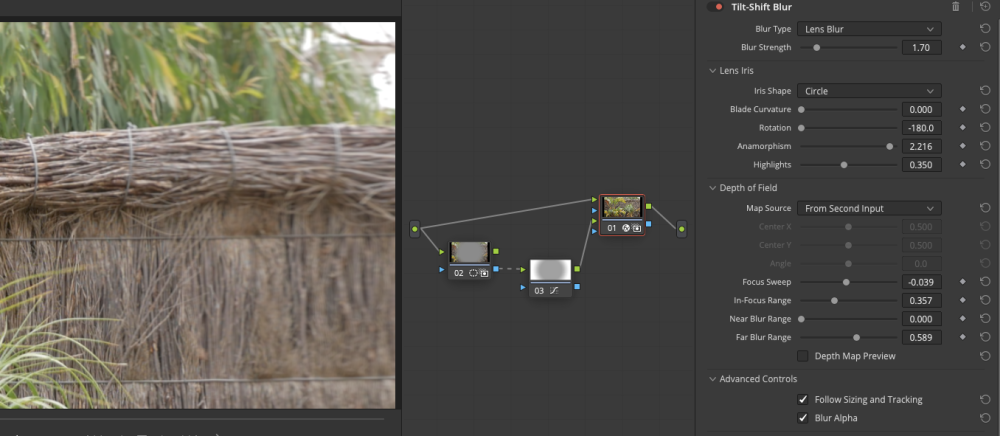Add keyframe for Anamorphism parameter
Viewport: 1000px width, 436px height.
pos(962,146)
